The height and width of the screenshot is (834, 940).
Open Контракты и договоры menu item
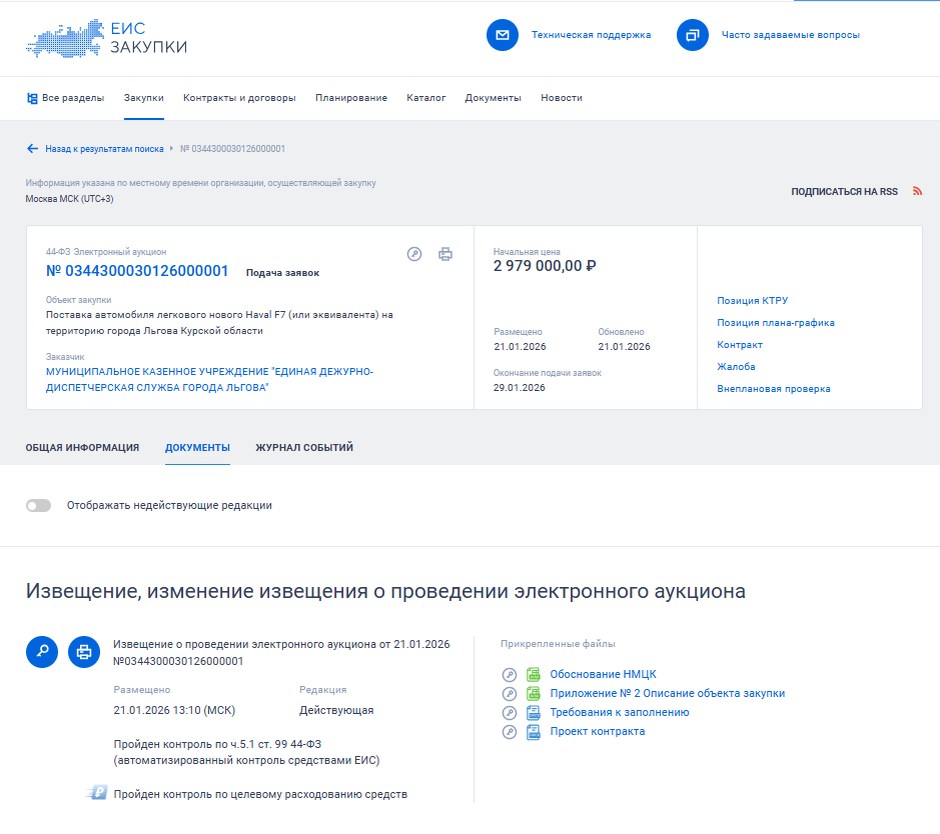coord(239,98)
